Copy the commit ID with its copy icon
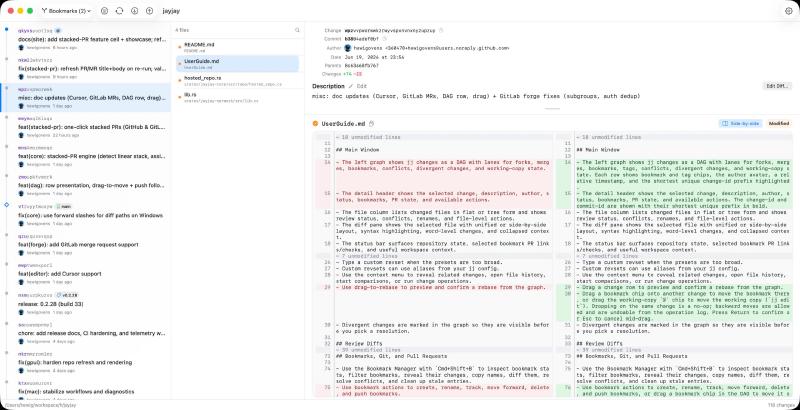 (384, 39)
